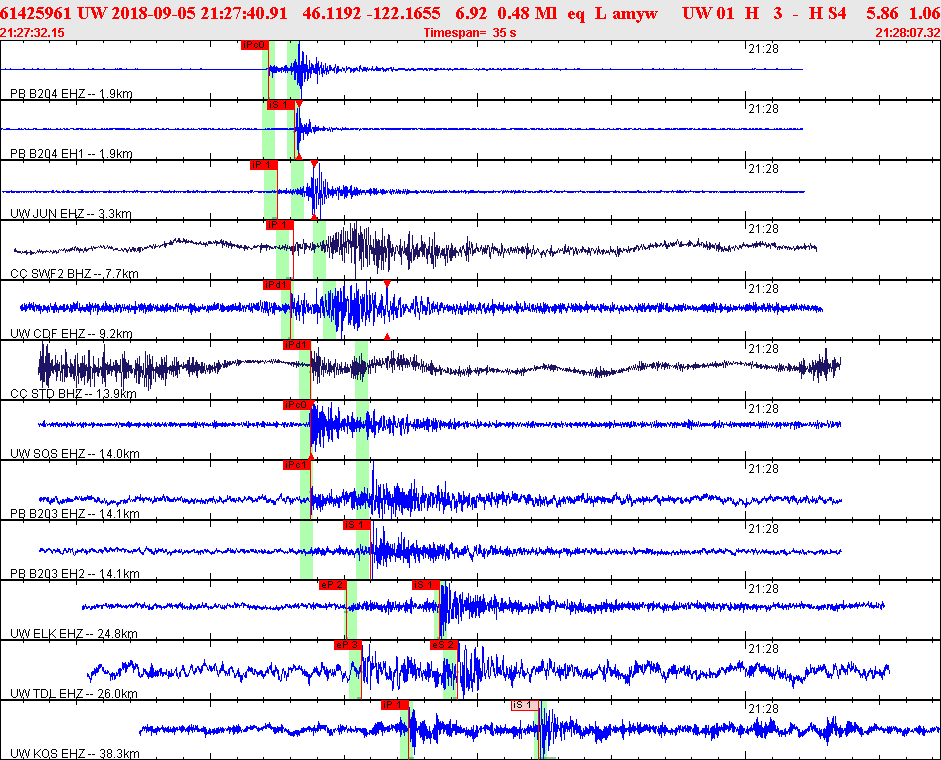Select the eP 3 pick on UW TDL trace
The width and height of the screenshot is (941, 760).
(x=348, y=645)
